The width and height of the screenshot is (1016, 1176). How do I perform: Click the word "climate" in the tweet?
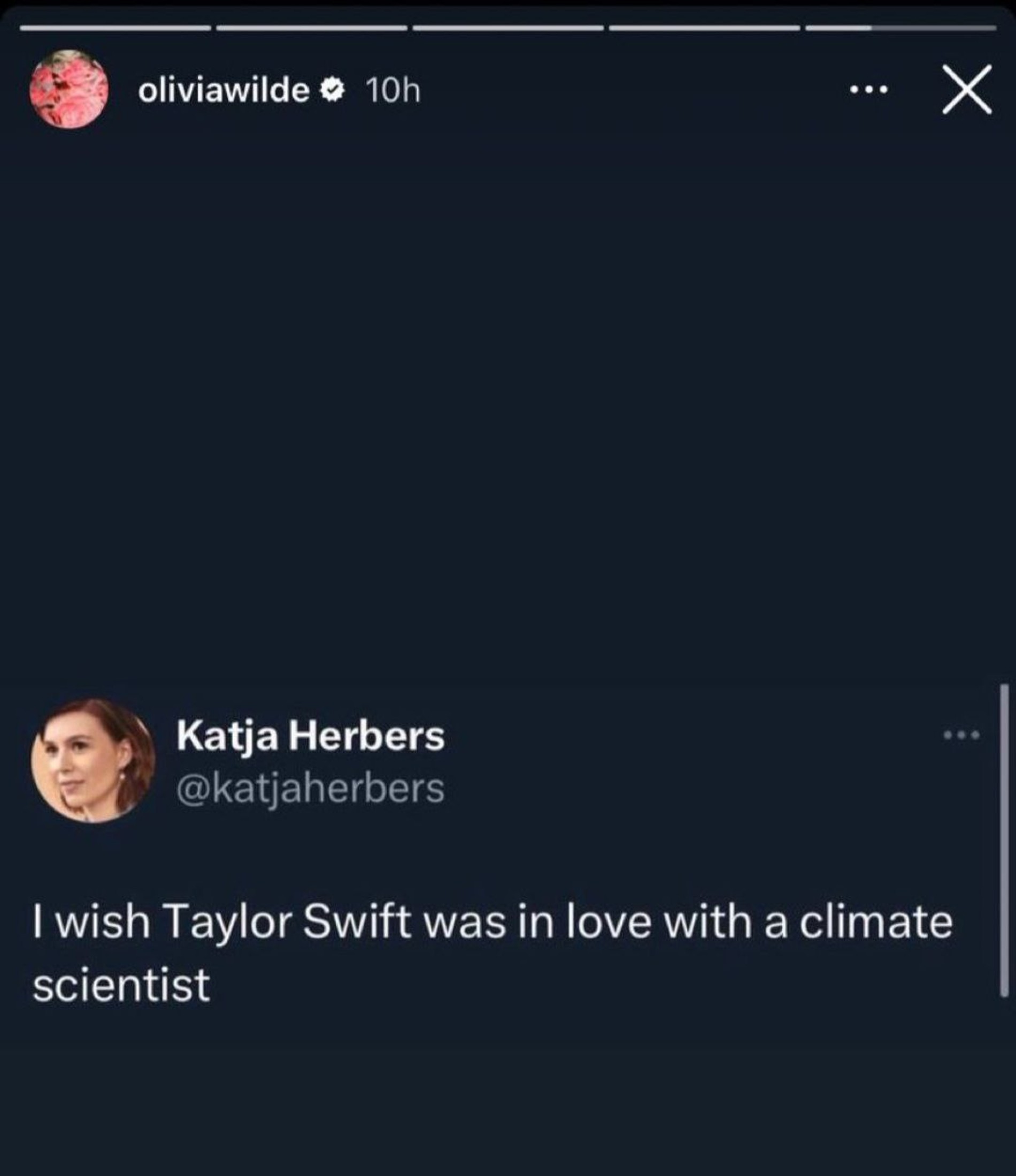pyautogui.click(x=876, y=922)
